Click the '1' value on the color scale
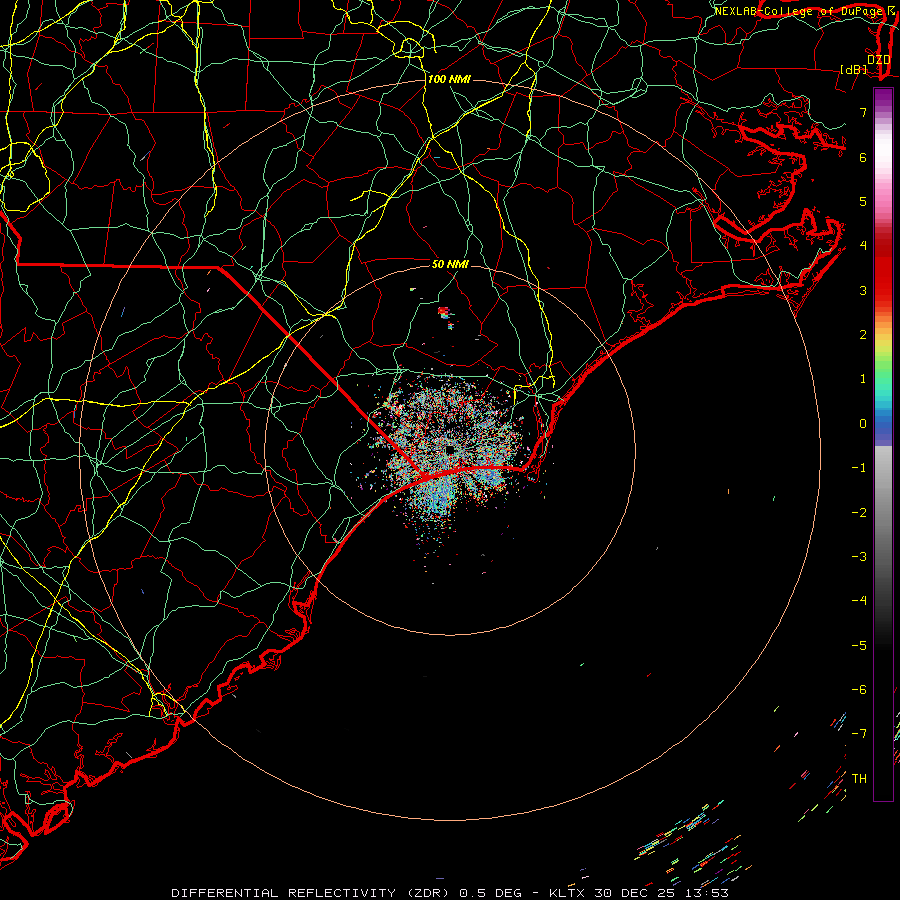This screenshot has width=900, height=900. 863,379
